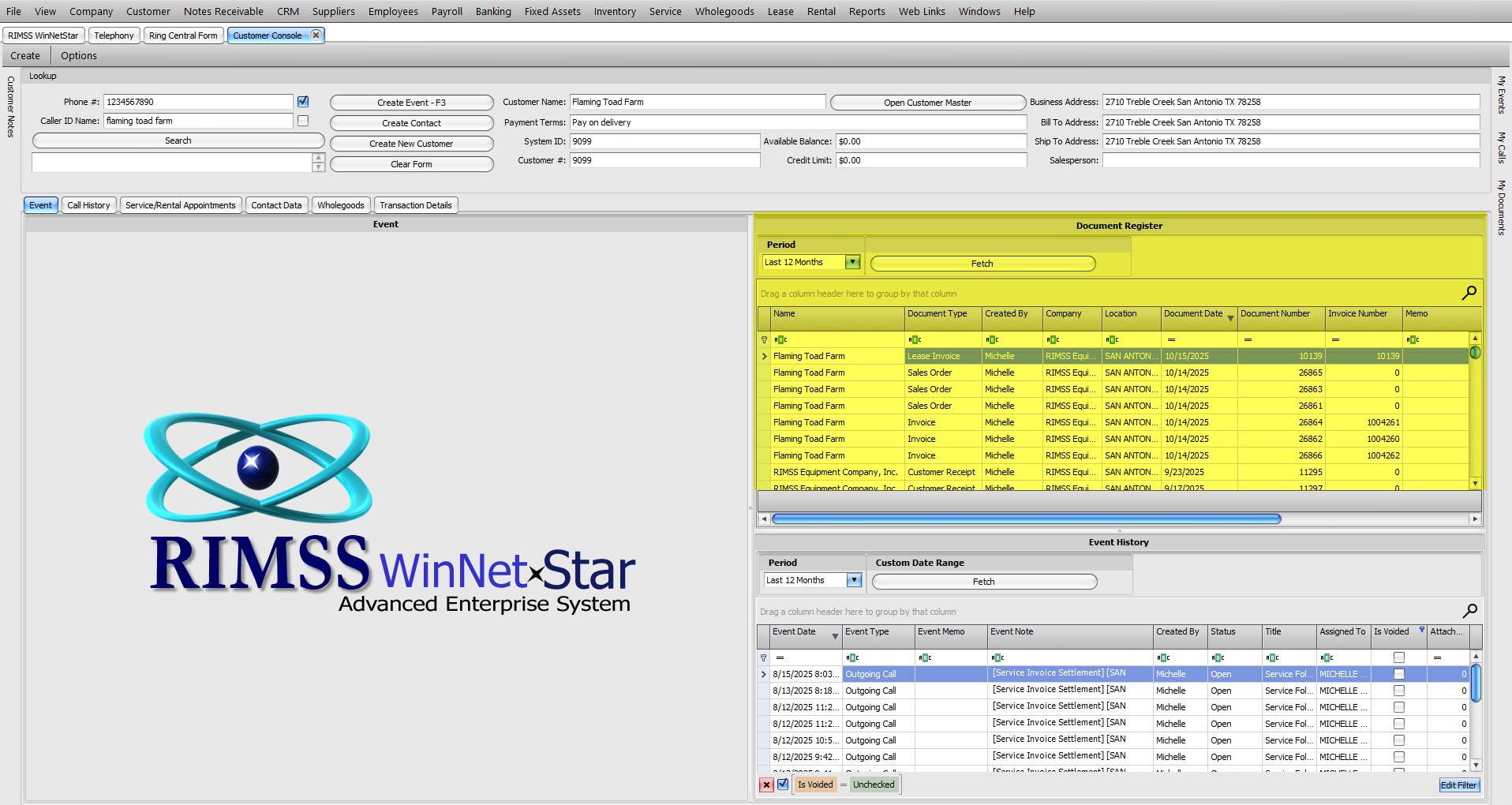Open the Event History Period dropdown
The image size is (1512, 805).
point(854,580)
